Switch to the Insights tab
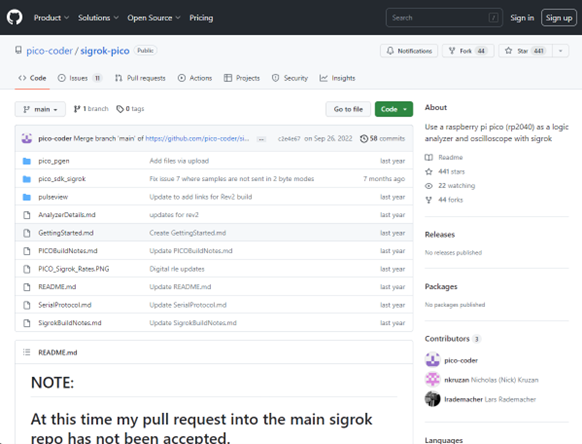Viewport: 582px width, 444px height. (x=337, y=78)
